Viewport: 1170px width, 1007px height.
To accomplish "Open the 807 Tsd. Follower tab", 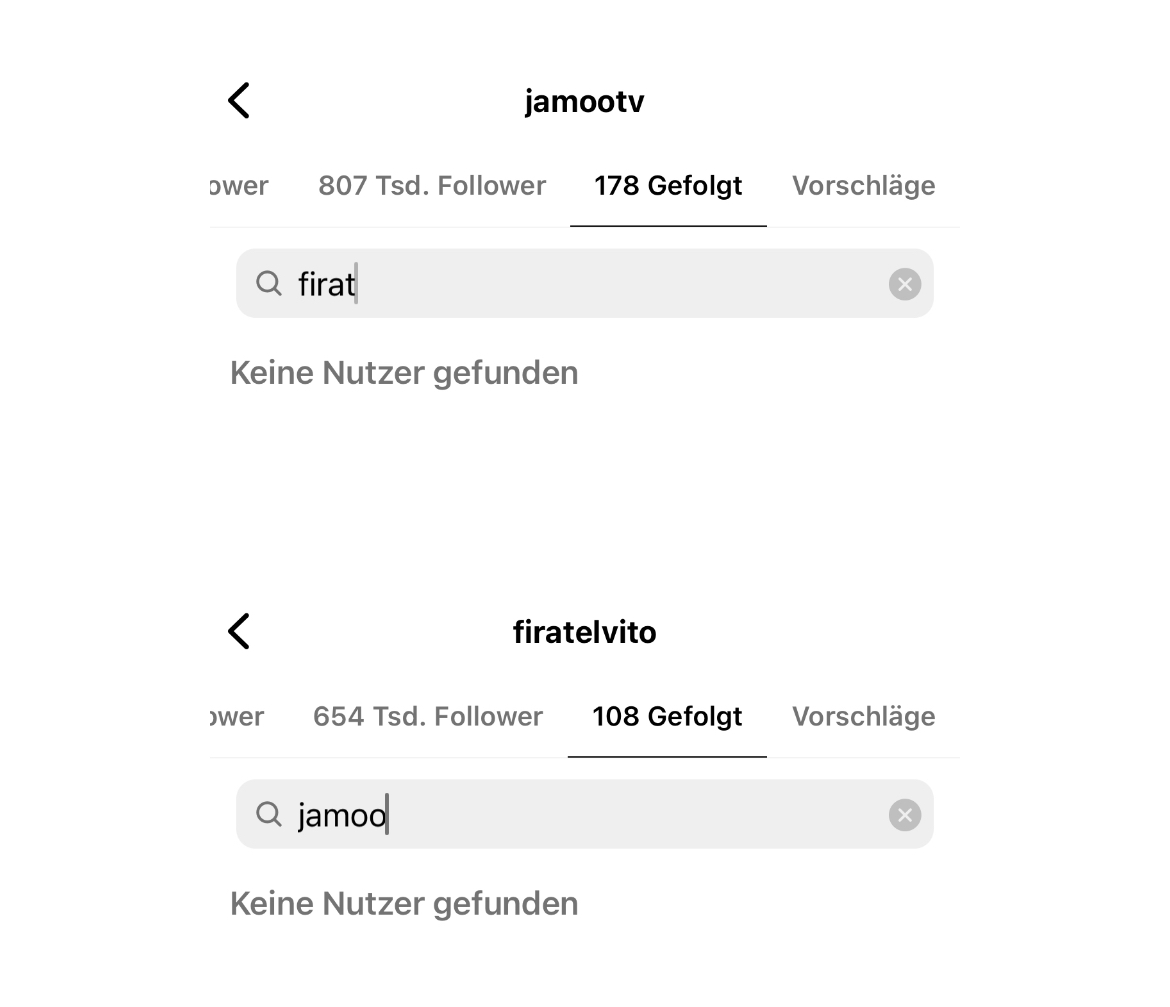I will [432, 186].
